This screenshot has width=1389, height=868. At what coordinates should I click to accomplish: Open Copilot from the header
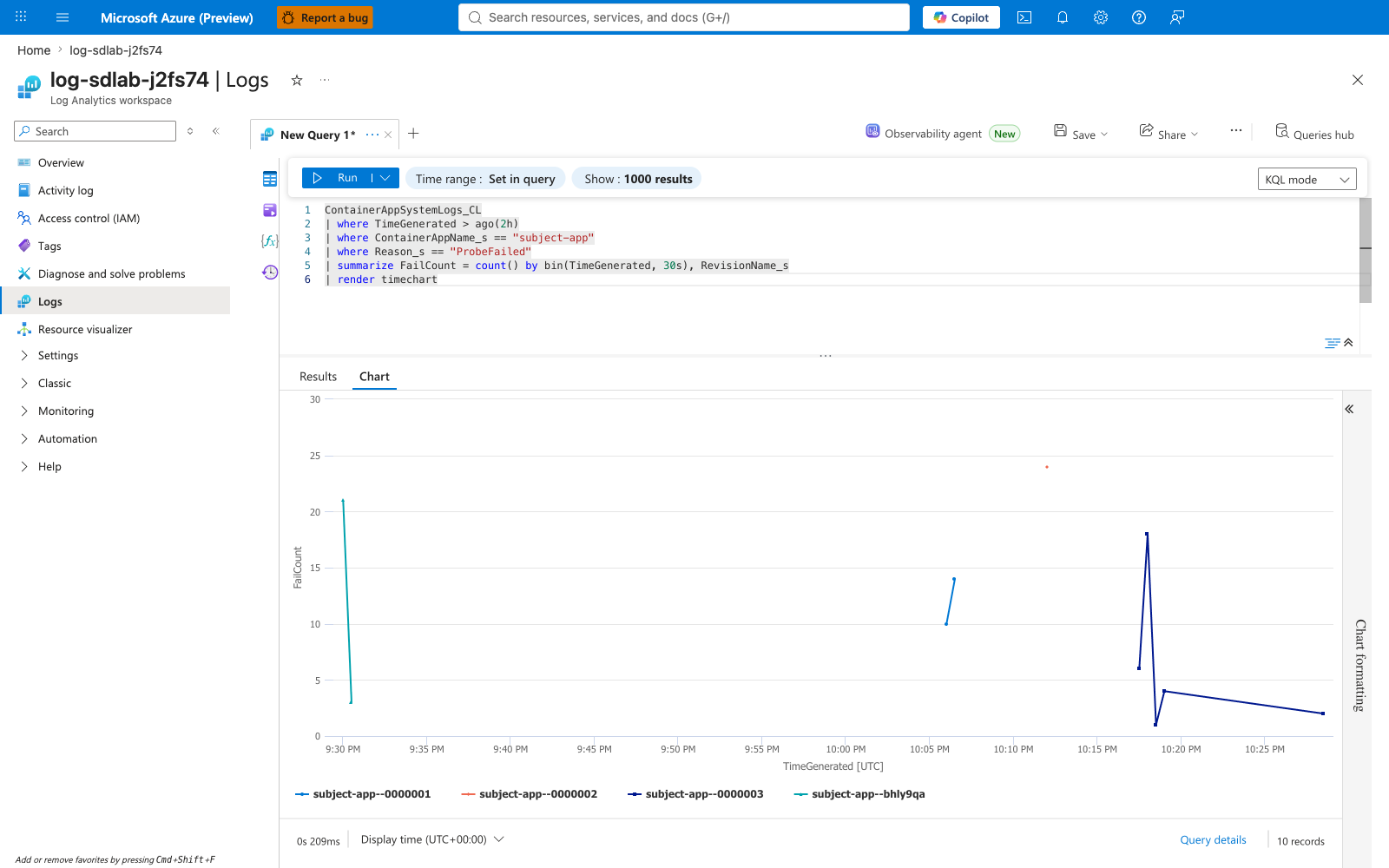[961, 17]
